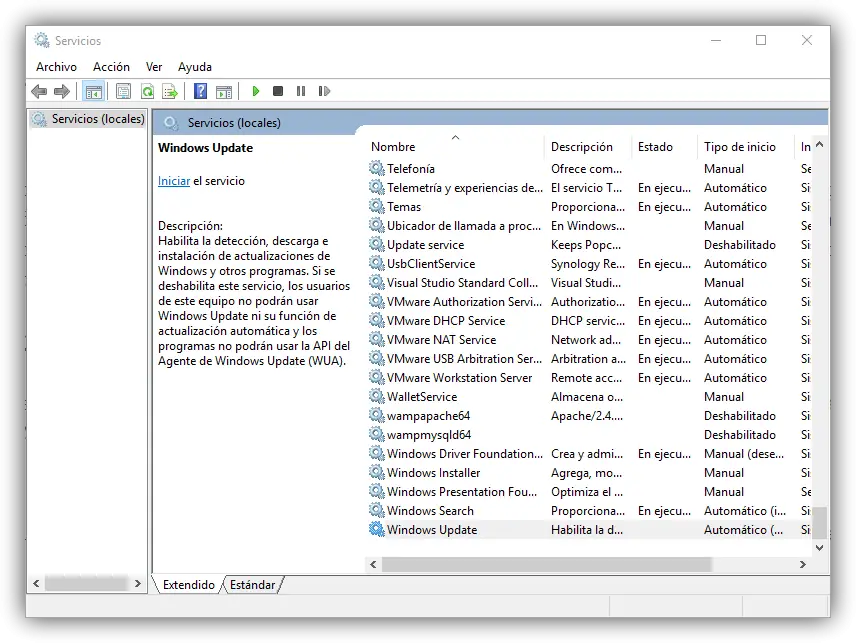Select the Windows Presentation Fou... service name
856x643 pixels.
[462, 492]
